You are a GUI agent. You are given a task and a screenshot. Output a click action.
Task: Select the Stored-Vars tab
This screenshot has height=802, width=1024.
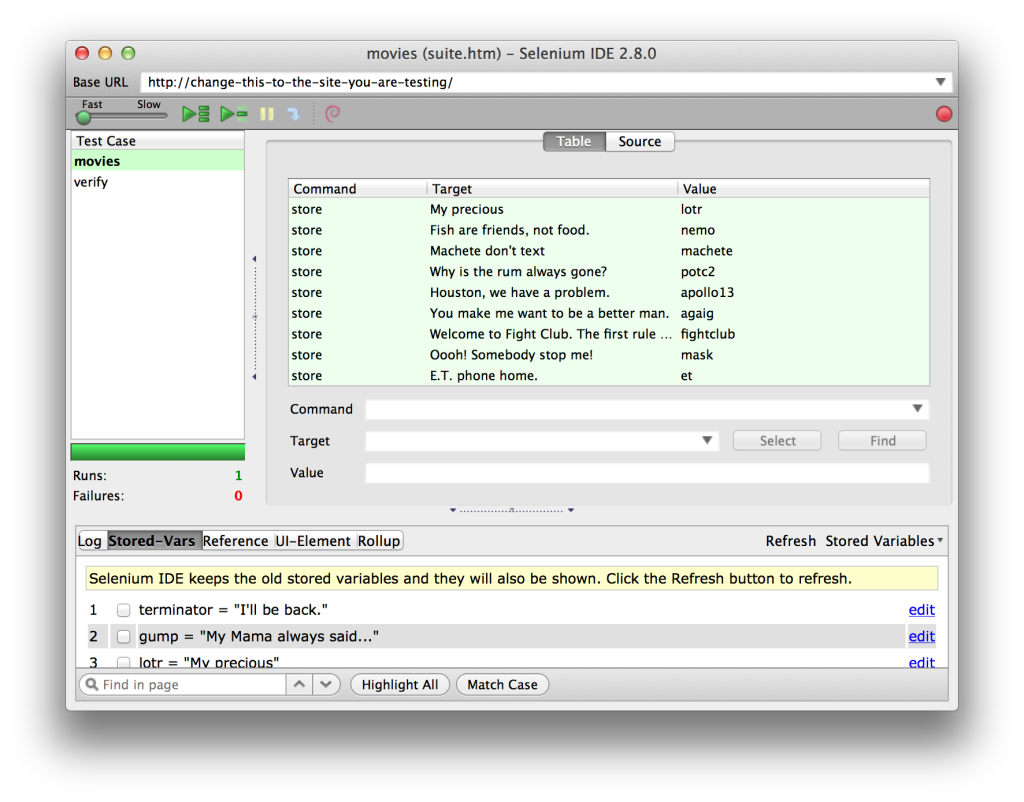tap(152, 541)
